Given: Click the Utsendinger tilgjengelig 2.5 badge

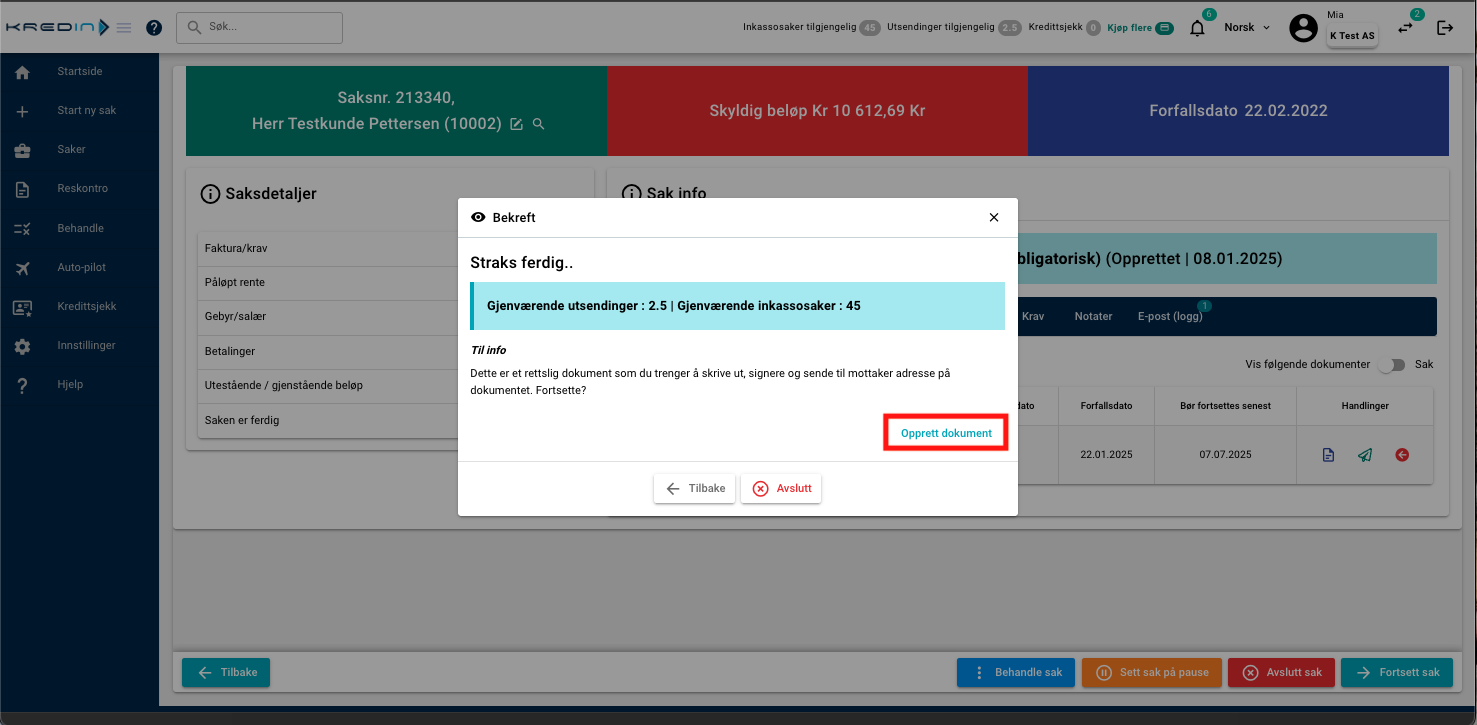Looking at the screenshot, I should pos(1010,28).
